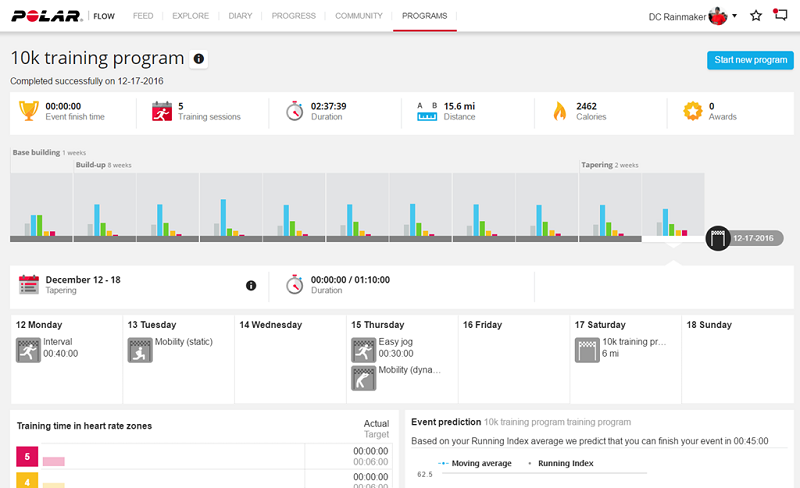Click the 14 Wednesday day header
This screenshot has height=488, width=800.
270,325
